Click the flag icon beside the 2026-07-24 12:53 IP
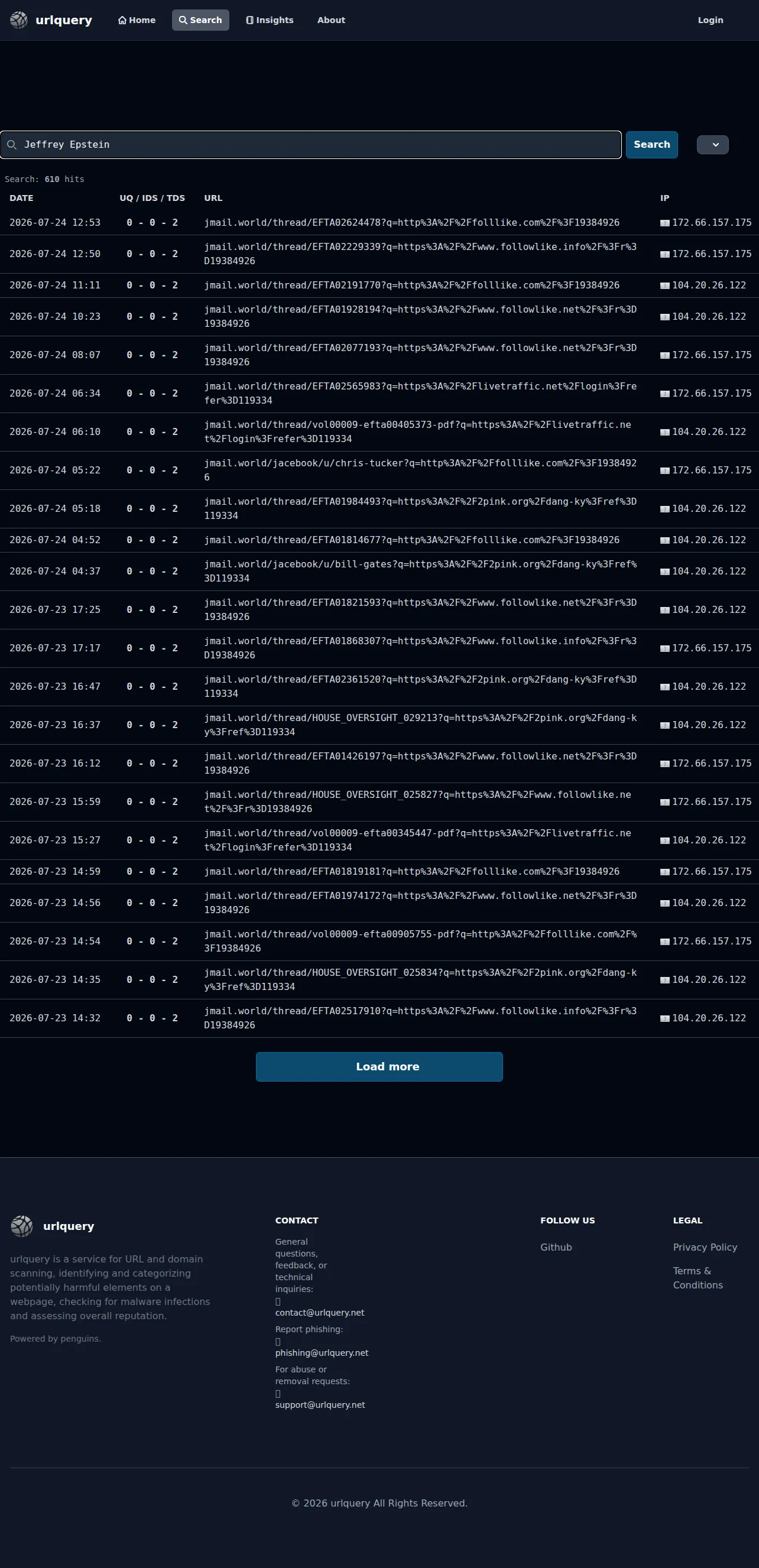This screenshot has width=759, height=1568. [664, 223]
